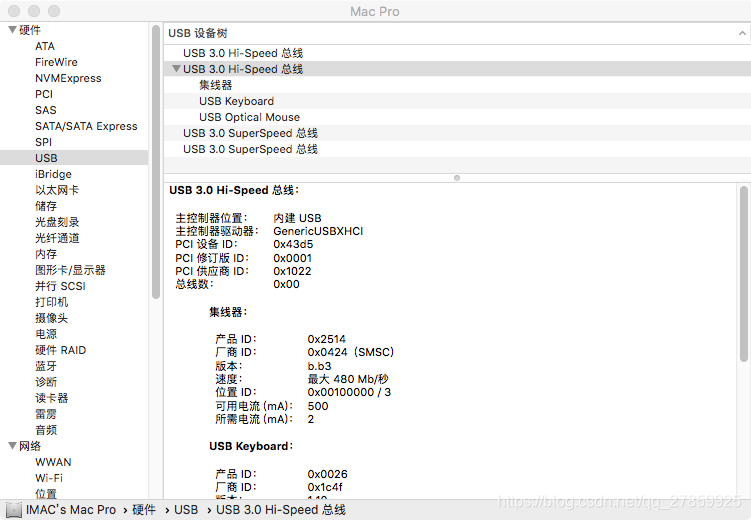Select USB Keyboard in device tree
The width and height of the screenshot is (751, 520).
coord(457,101)
